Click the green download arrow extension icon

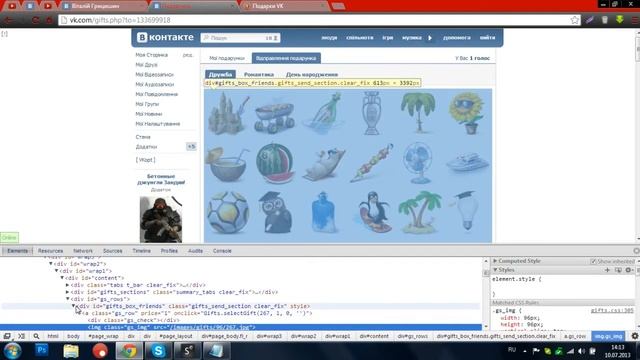tap(620, 20)
